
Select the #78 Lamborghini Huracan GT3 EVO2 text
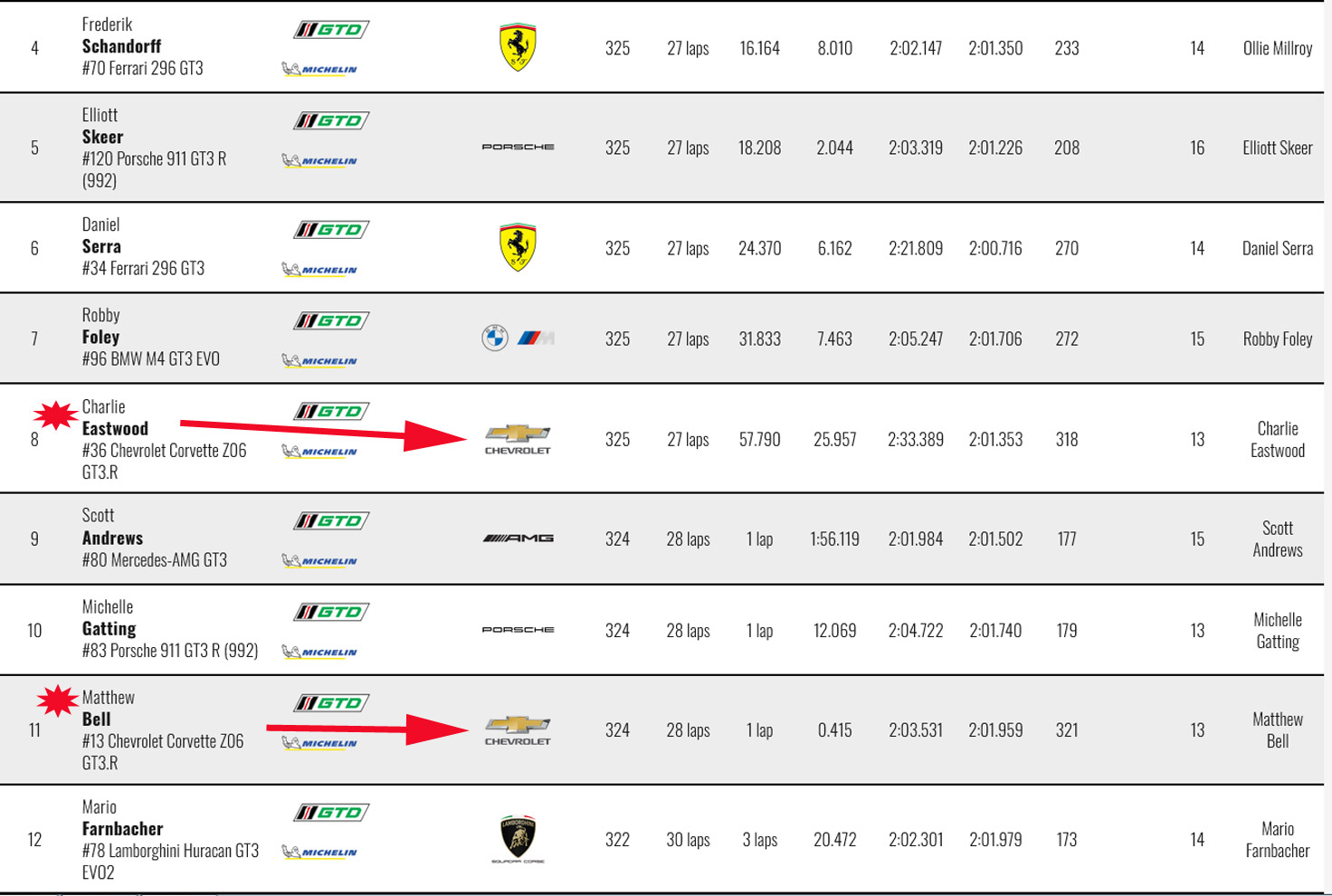[x=170, y=862]
